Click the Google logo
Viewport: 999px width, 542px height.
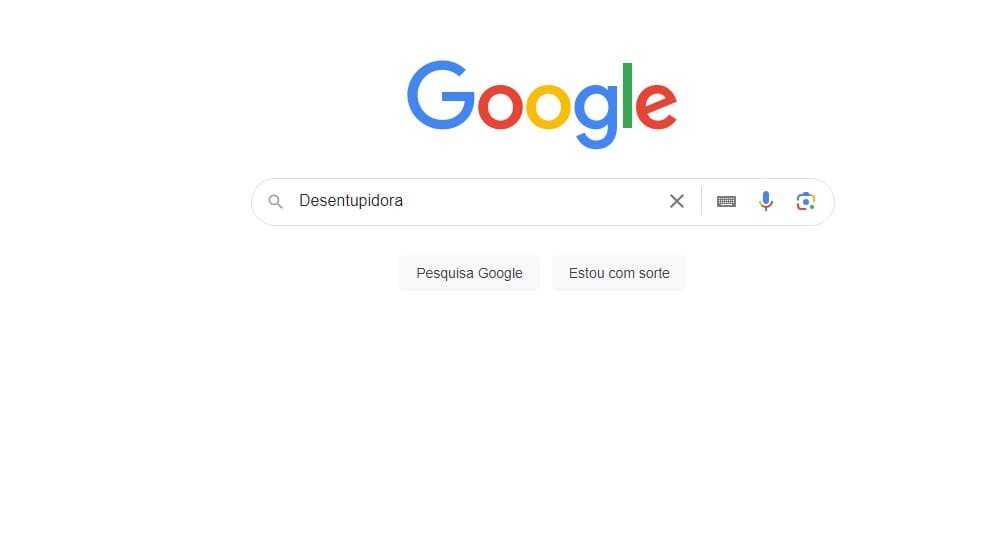(542, 104)
